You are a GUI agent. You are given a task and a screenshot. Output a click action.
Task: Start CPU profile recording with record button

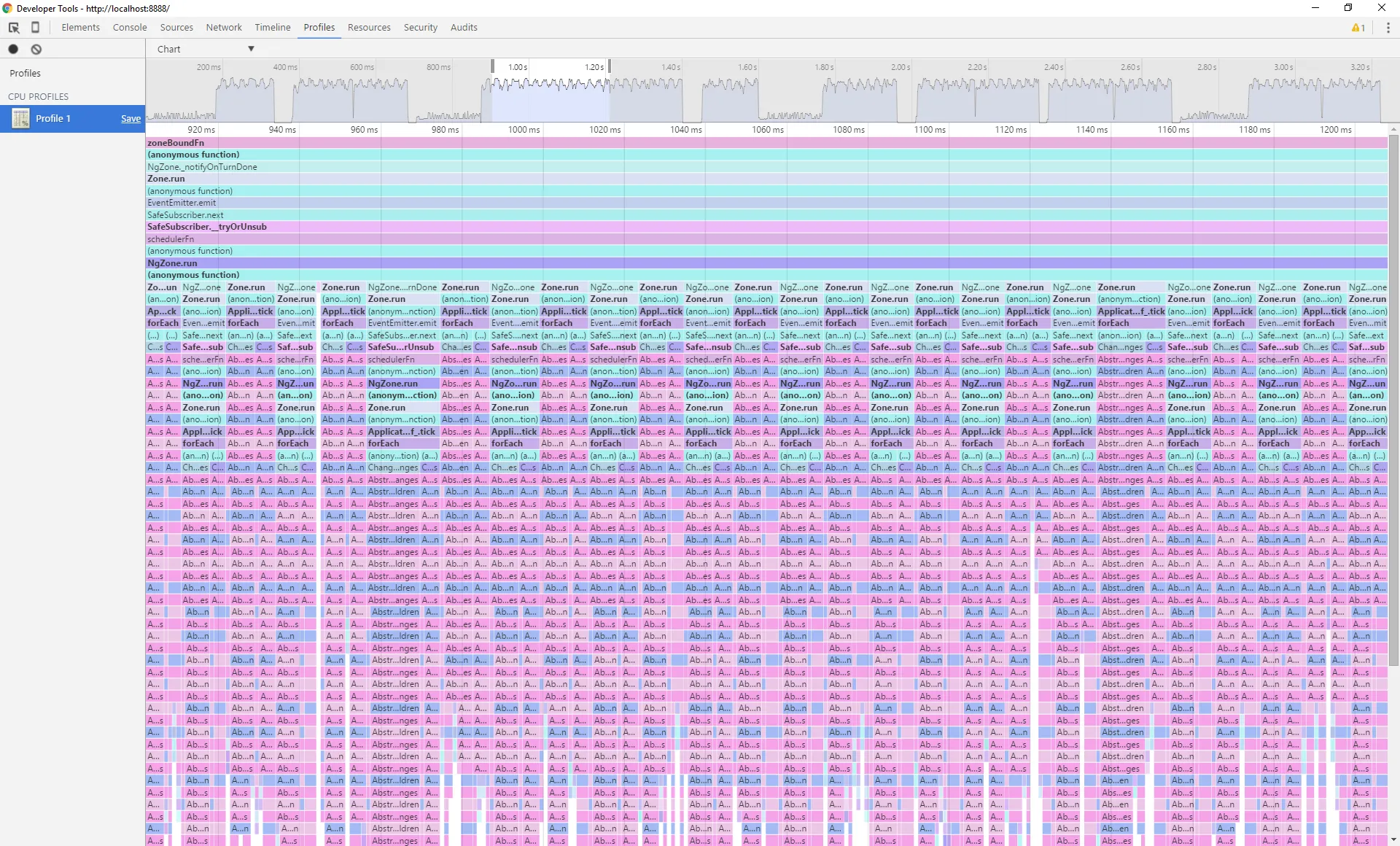point(13,49)
